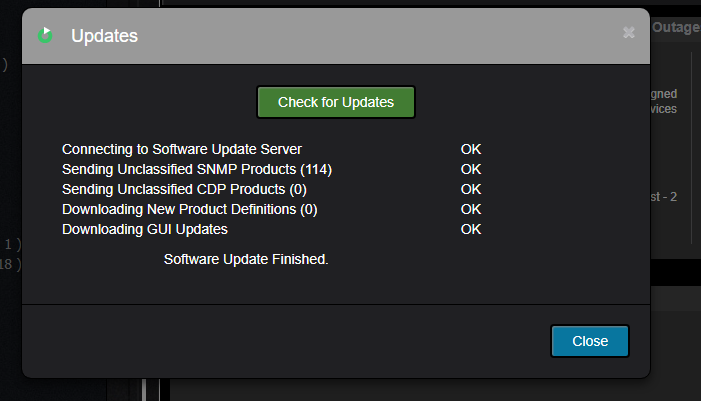This screenshot has width=701, height=401.
Task: Click OK status beside SNMP Products
Action: point(471,169)
